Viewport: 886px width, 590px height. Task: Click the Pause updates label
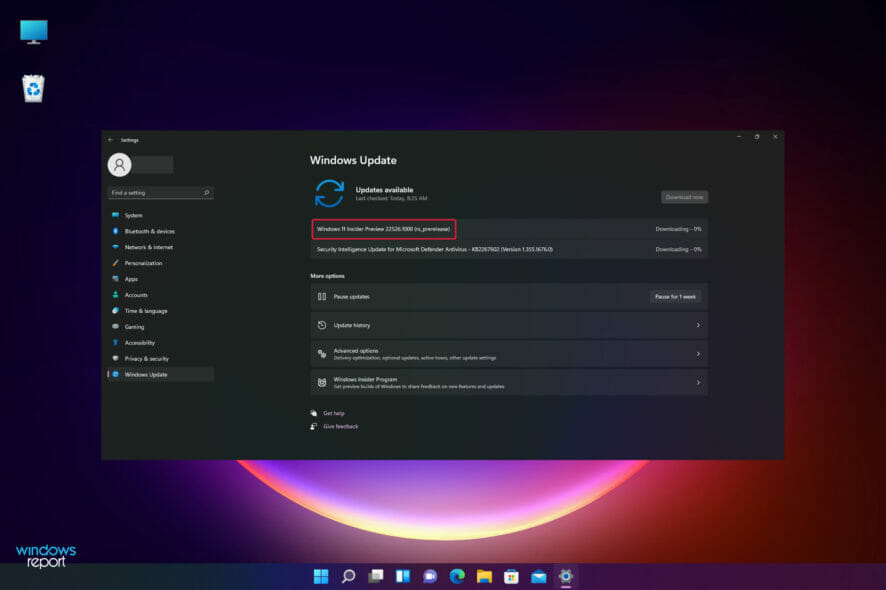351,297
